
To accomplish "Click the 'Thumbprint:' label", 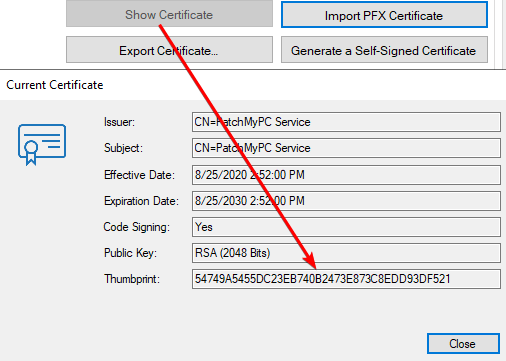I will 132,279.
